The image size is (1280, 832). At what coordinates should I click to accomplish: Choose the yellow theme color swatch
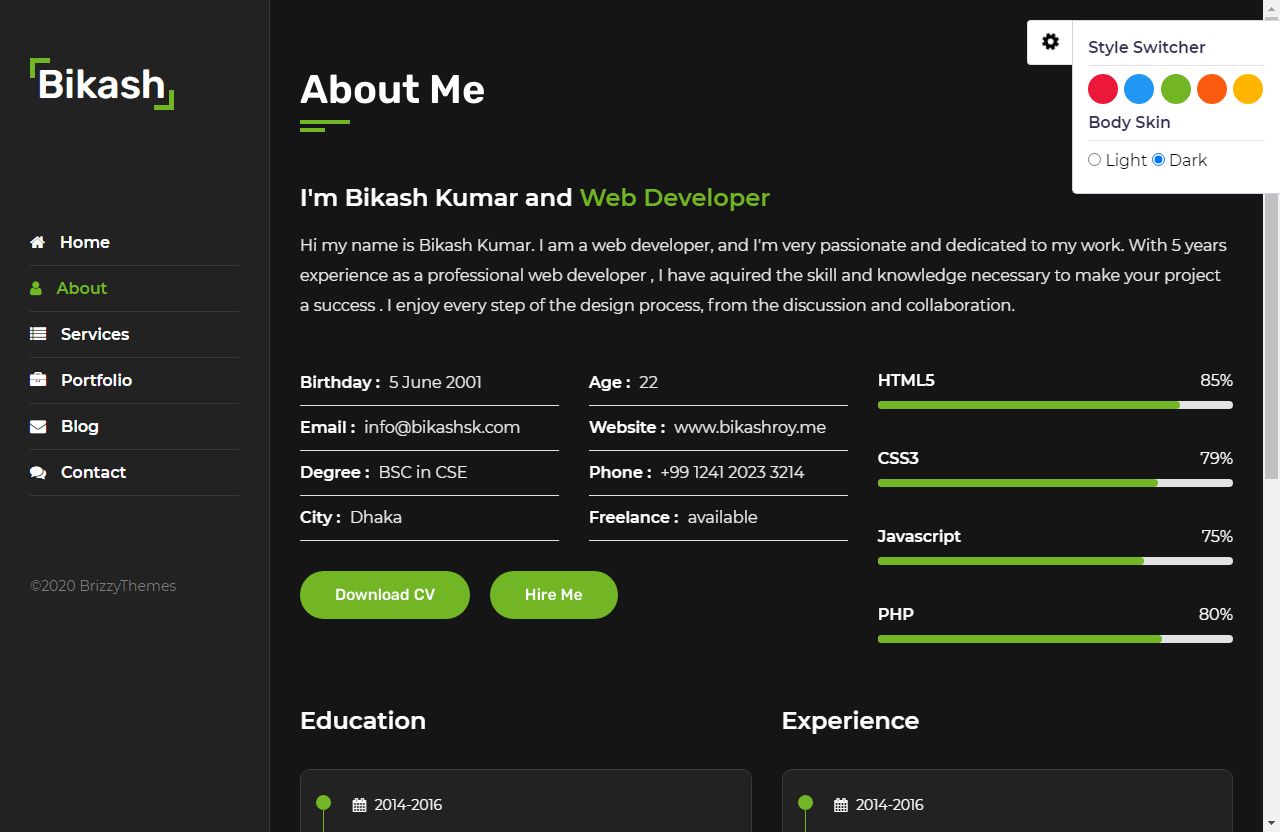tap(1248, 89)
